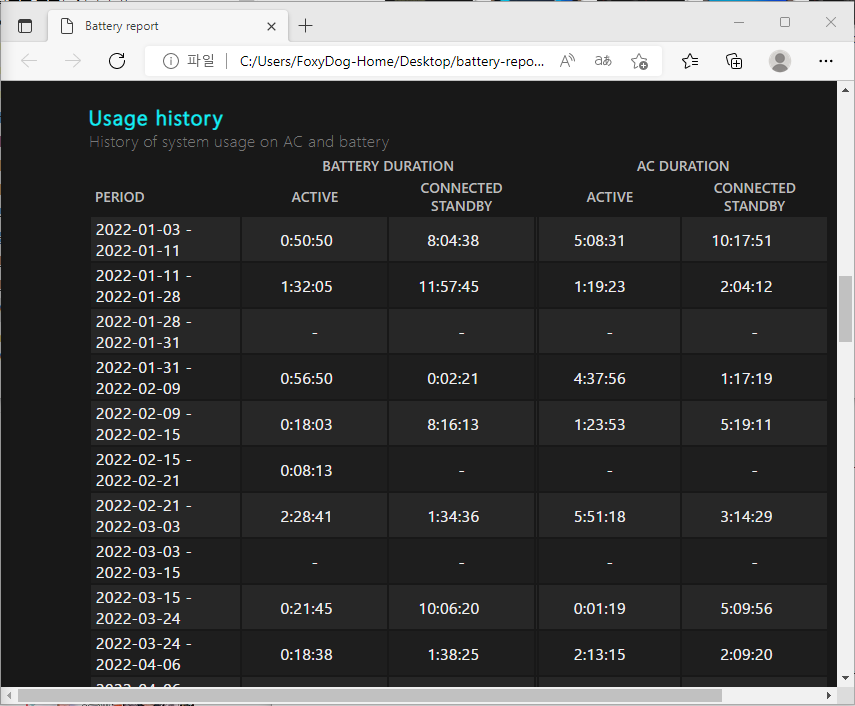Image resolution: width=855 pixels, height=706 pixels.
Task: Click battery active value 0:18:38
Action: (306, 654)
